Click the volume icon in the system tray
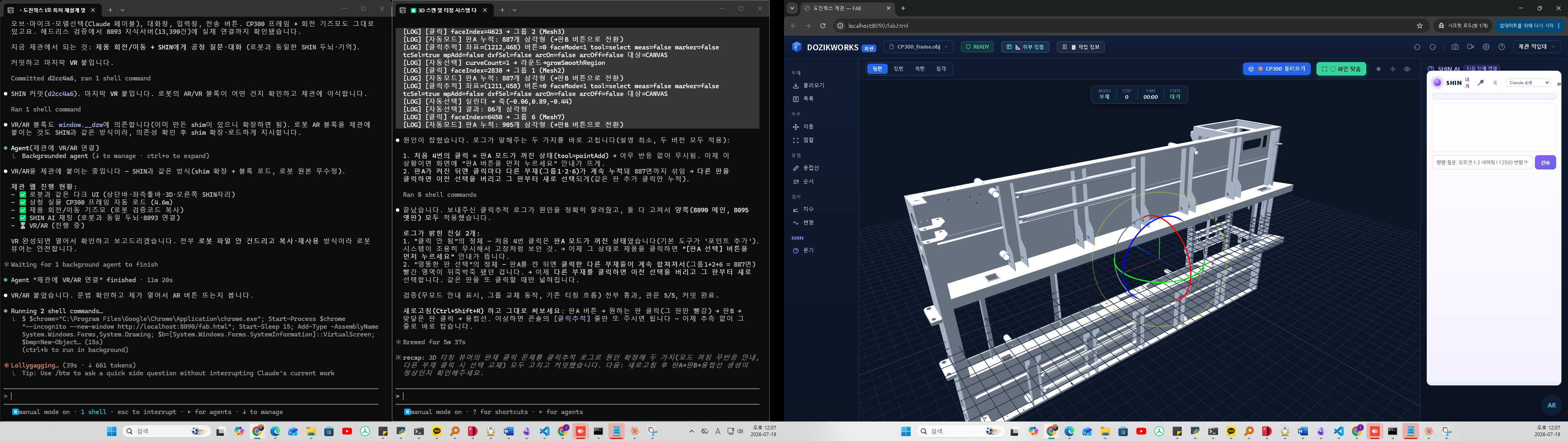Image resolution: width=1568 pixels, height=441 pixels. pos(740,431)
